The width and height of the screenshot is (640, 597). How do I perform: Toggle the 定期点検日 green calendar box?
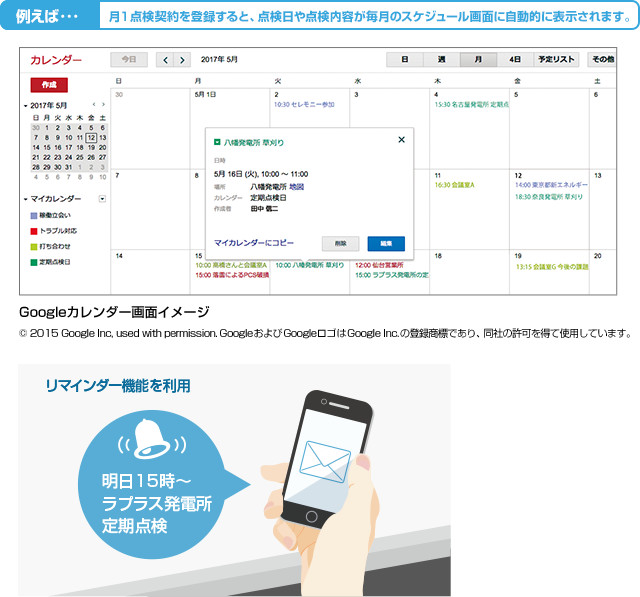[34, 262]
